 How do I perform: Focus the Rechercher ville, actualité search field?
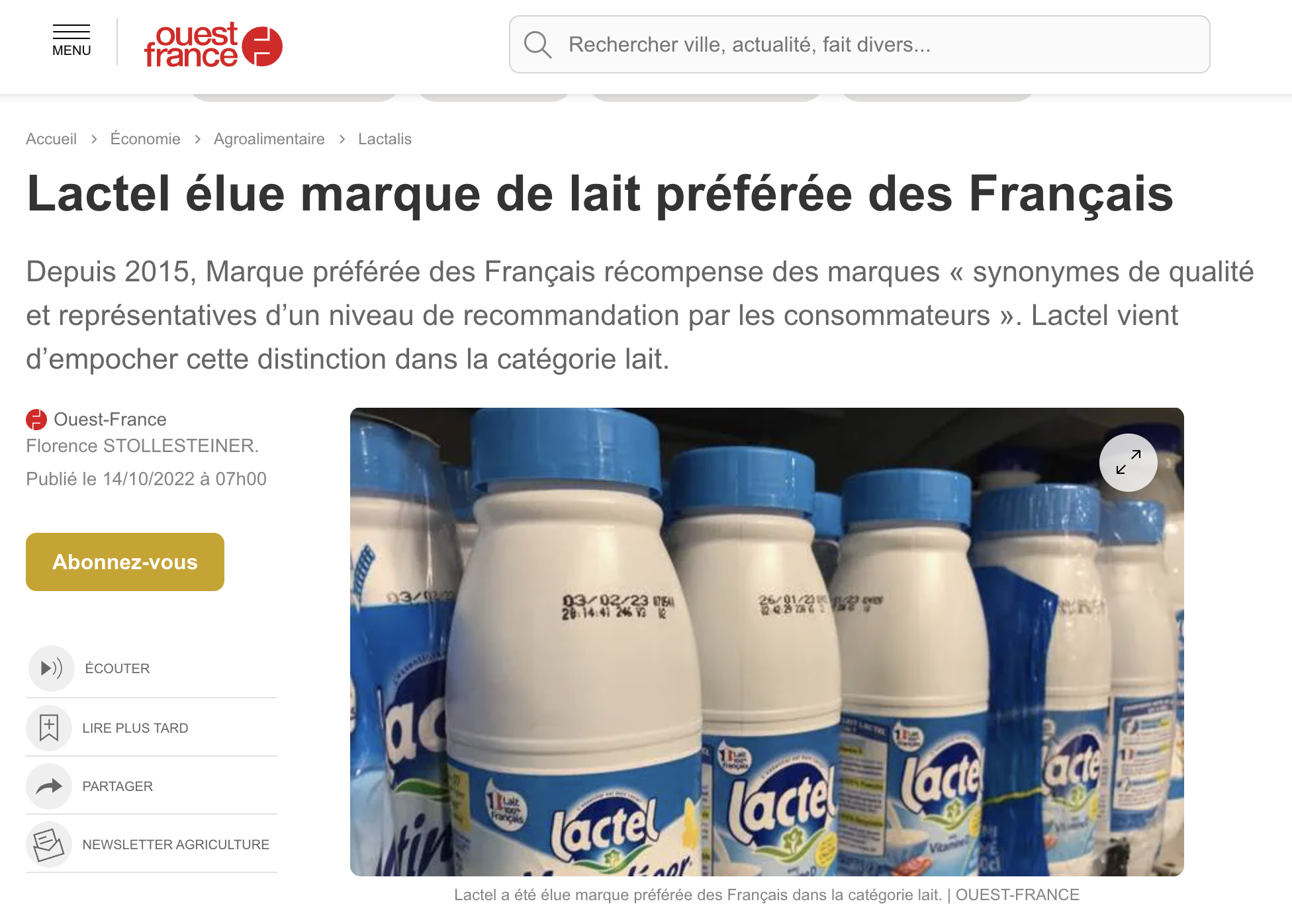(859, 44)
